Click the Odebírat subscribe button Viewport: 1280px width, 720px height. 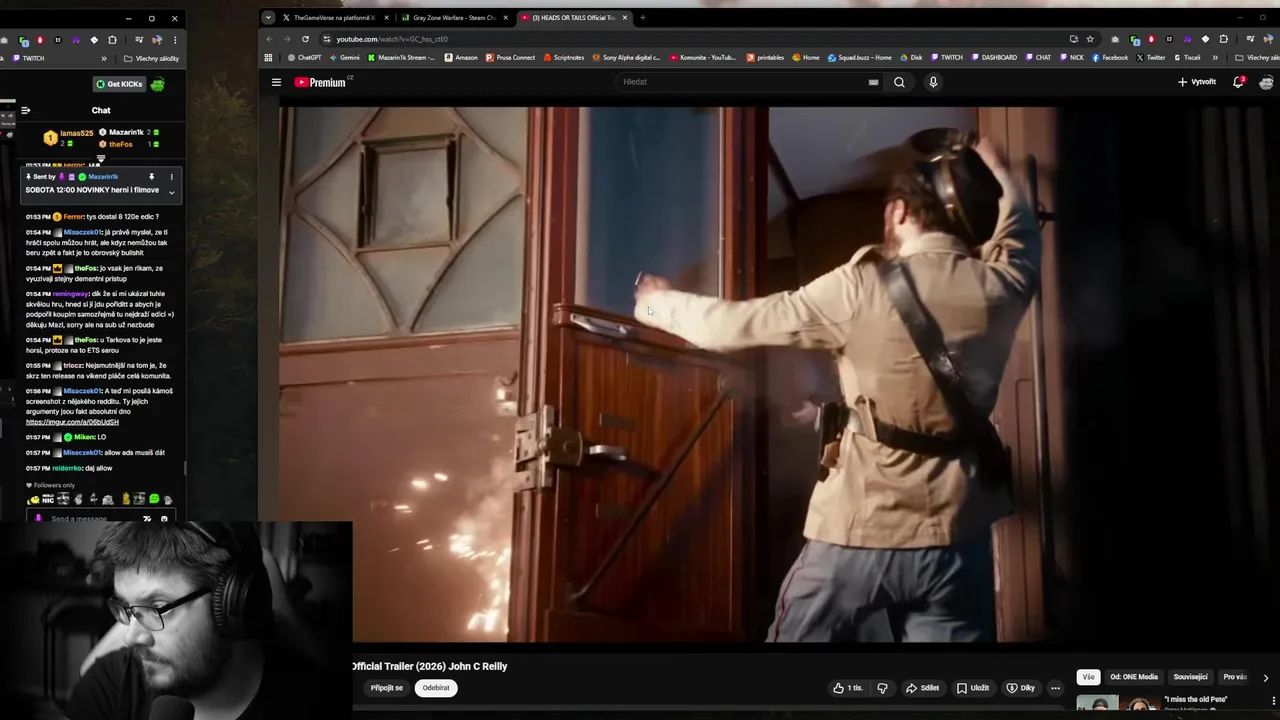click(436, 688)
